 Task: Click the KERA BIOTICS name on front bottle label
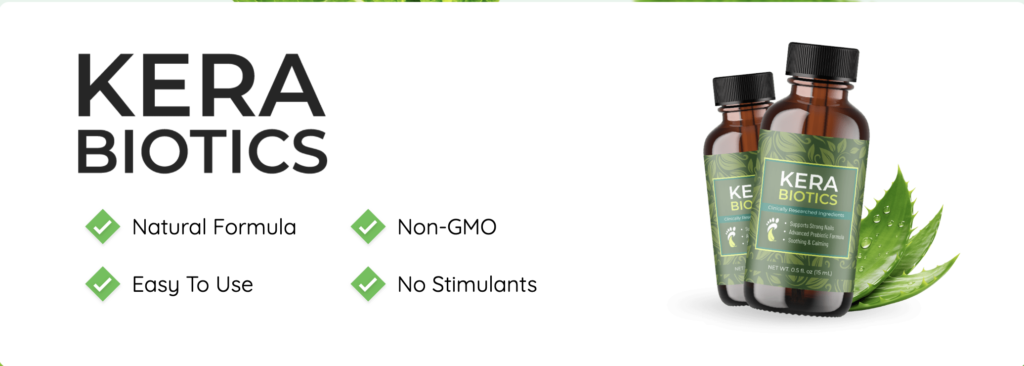809,188
